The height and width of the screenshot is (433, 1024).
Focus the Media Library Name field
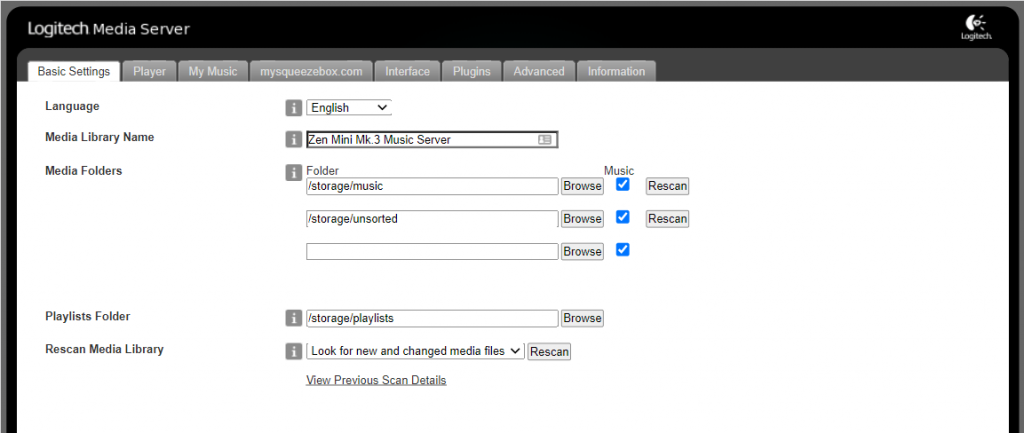coord(432,140)
